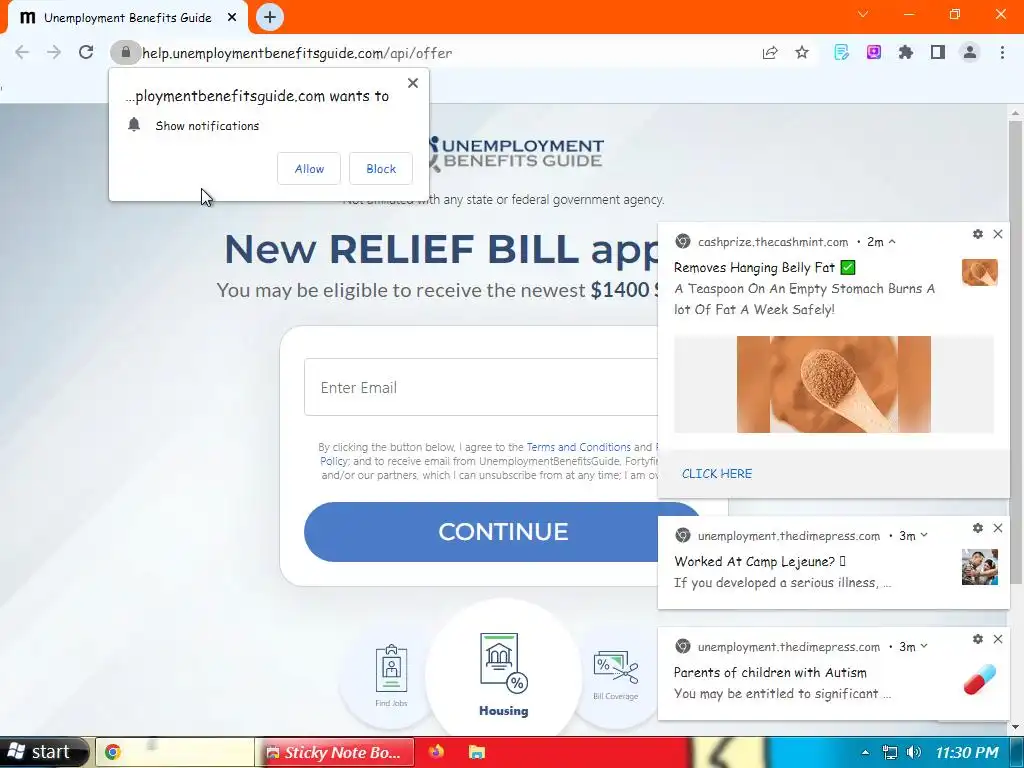Reload the page with the refresh icon
Viewport: 1024px width, 768px height.
[86, 52]
